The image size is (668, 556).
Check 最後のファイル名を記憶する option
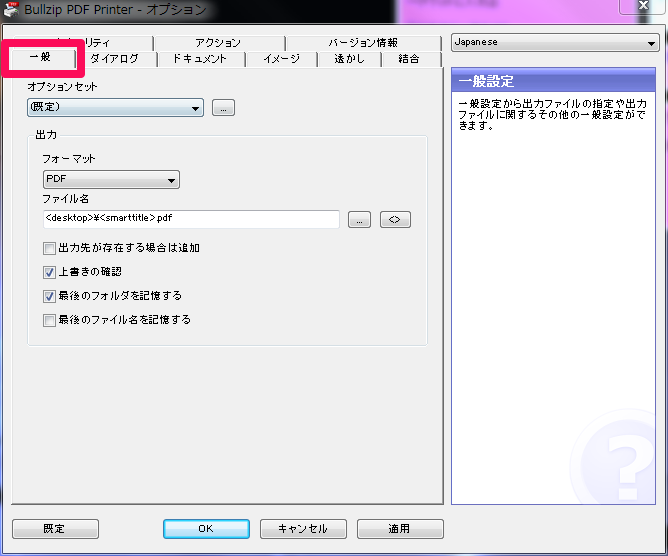point(49,320)
